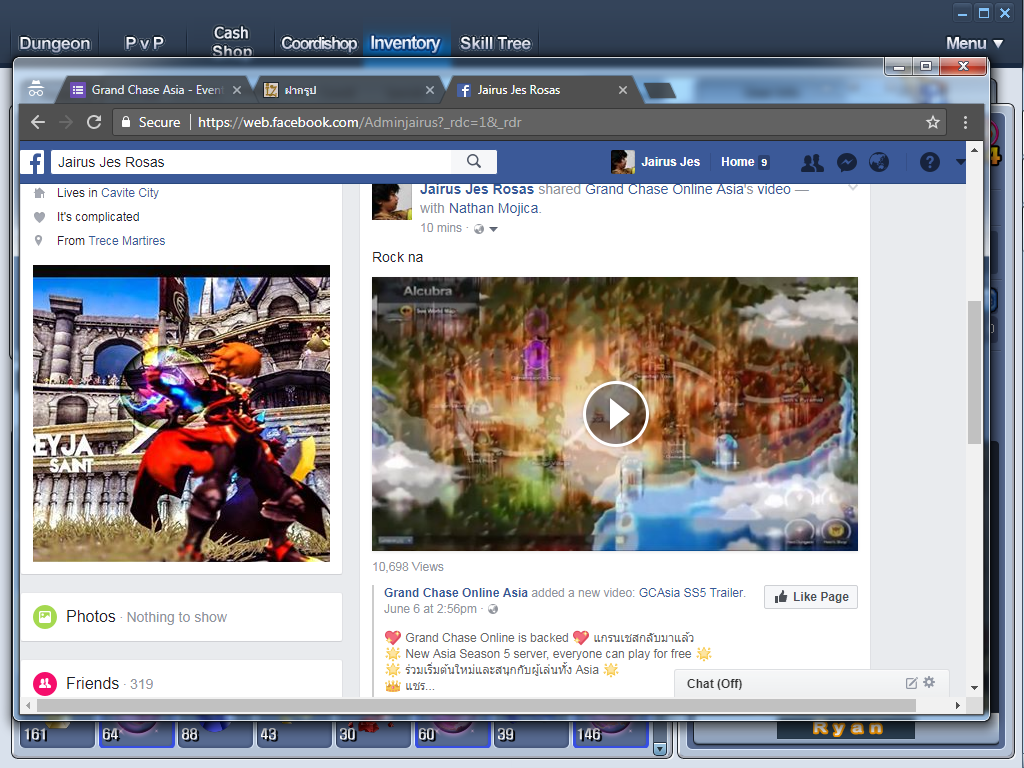Open Jairus Jes Rosas post author link
The width and height of the screenshot is (1024, 768).
coord(477,189)
